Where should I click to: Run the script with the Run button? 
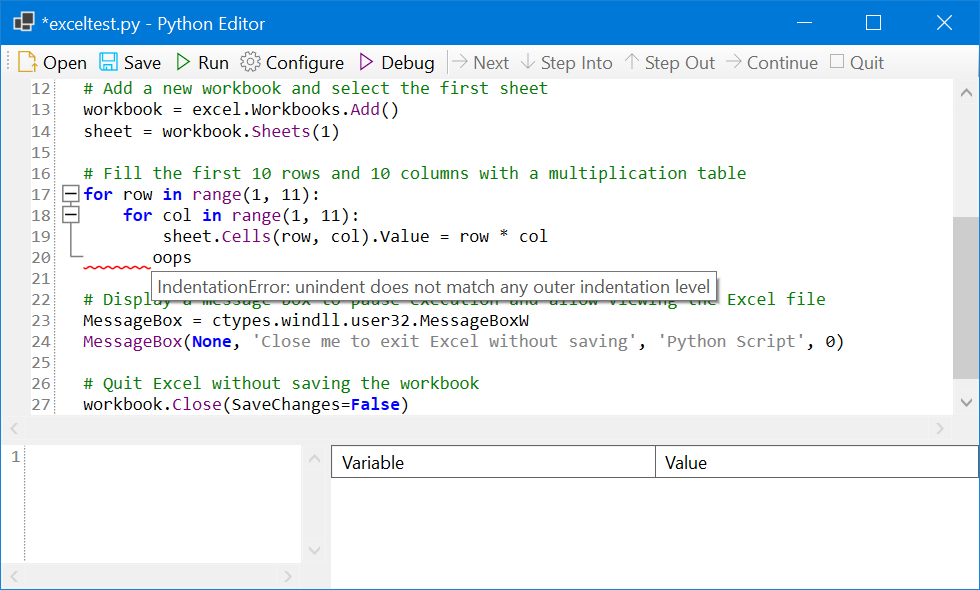point(202,62)
